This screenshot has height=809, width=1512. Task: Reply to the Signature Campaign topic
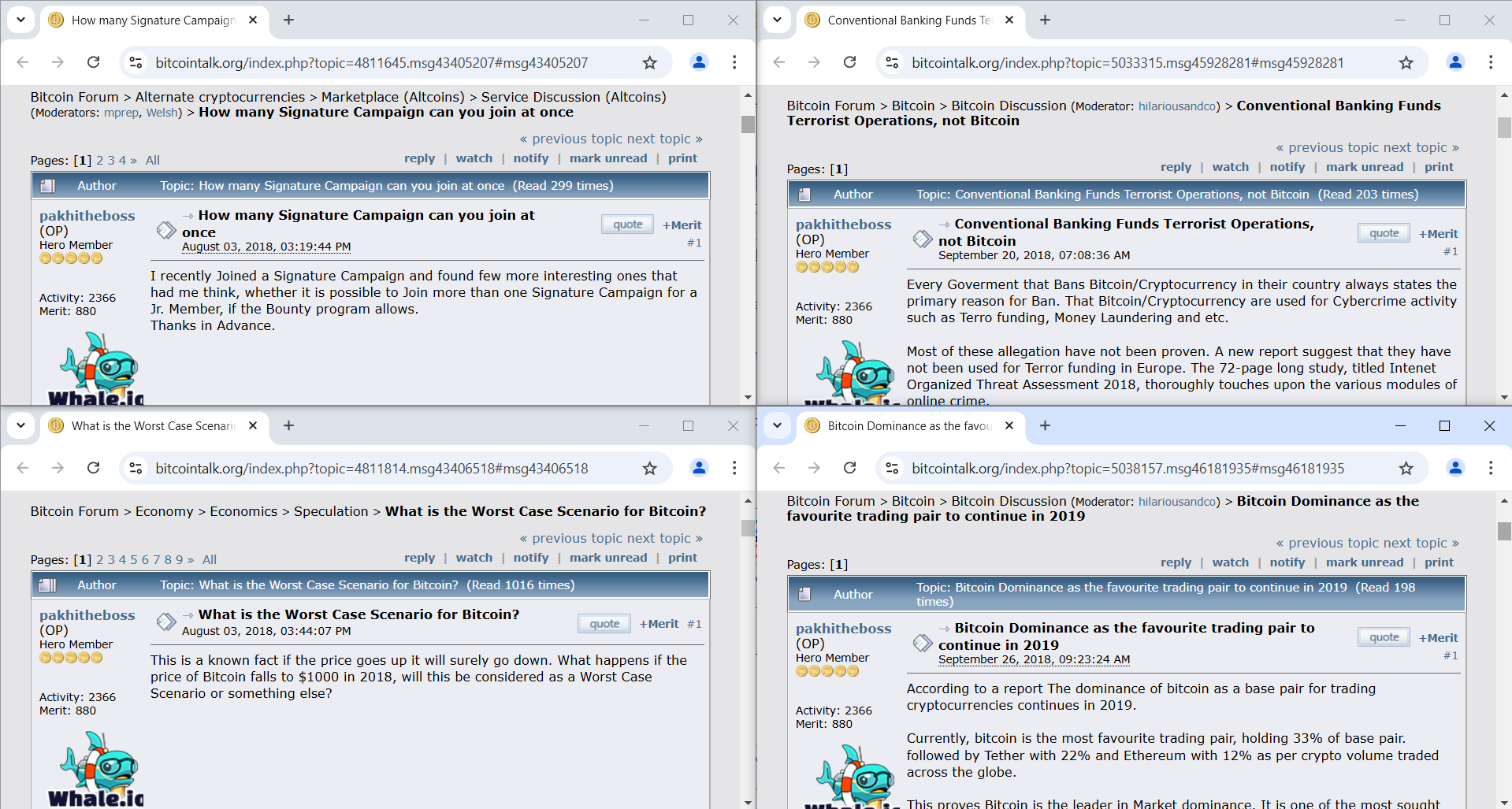(x=419, y=158)
